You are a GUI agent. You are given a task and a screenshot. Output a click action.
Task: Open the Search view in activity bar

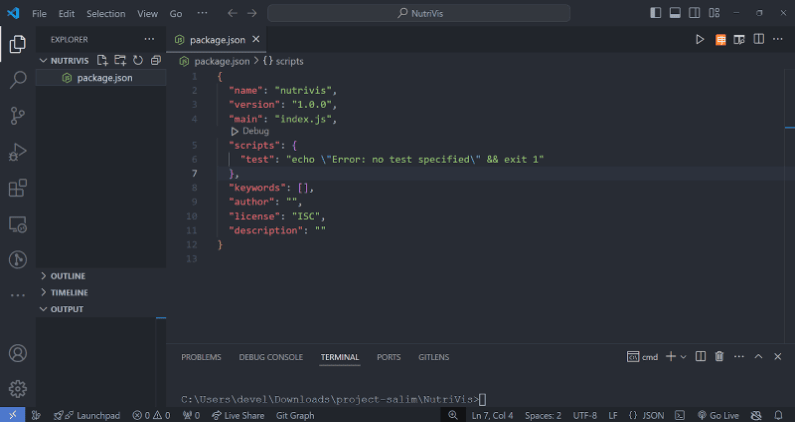18,80
